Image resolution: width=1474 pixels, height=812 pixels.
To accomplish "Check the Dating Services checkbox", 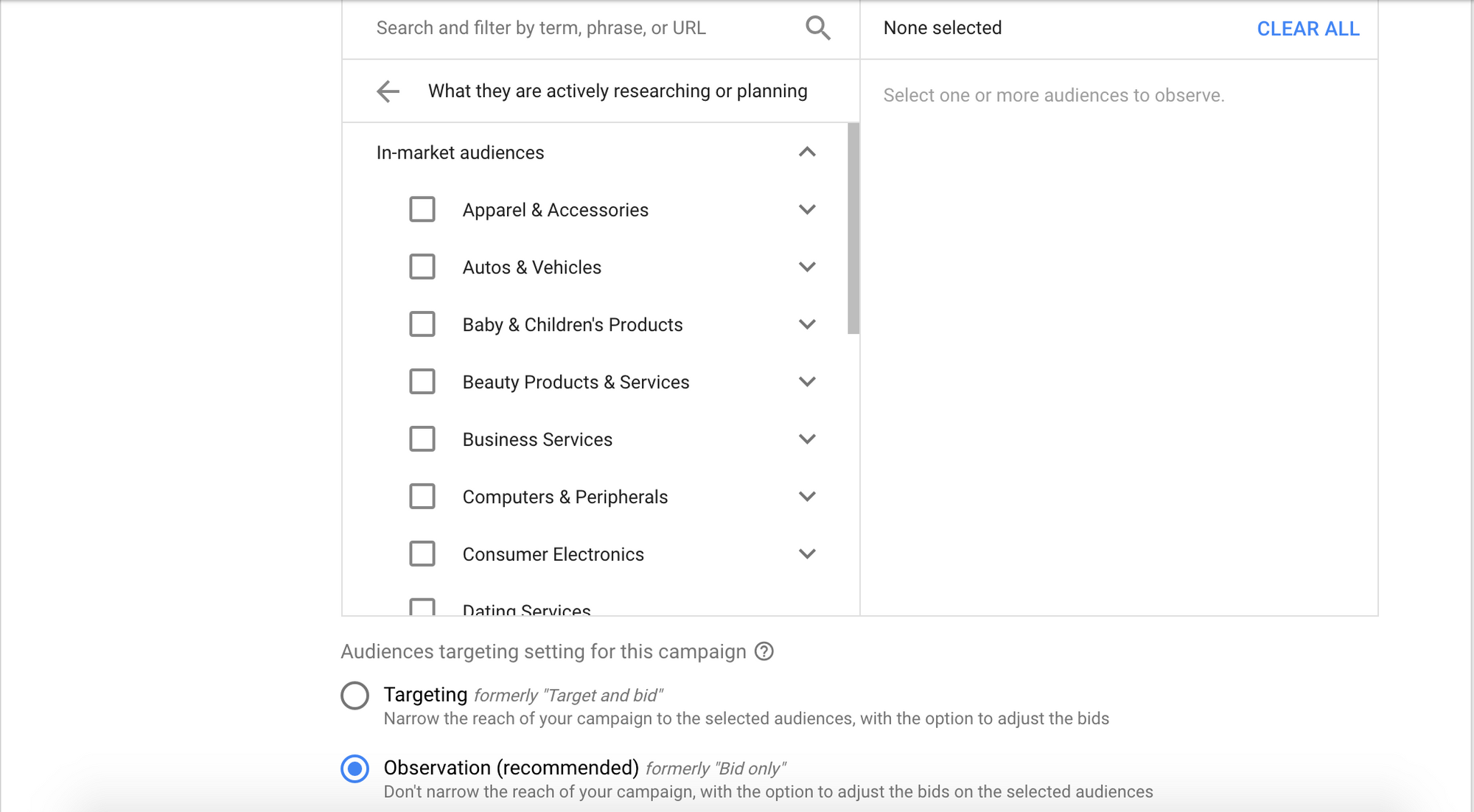I will click(x=422, y=608).
